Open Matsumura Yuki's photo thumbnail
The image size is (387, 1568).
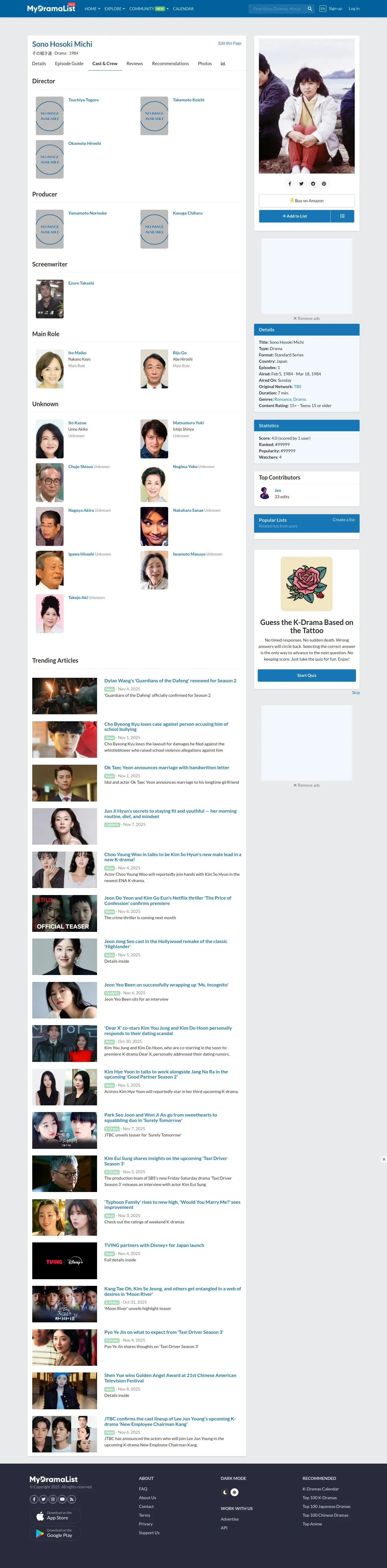(x=154, y=439)
